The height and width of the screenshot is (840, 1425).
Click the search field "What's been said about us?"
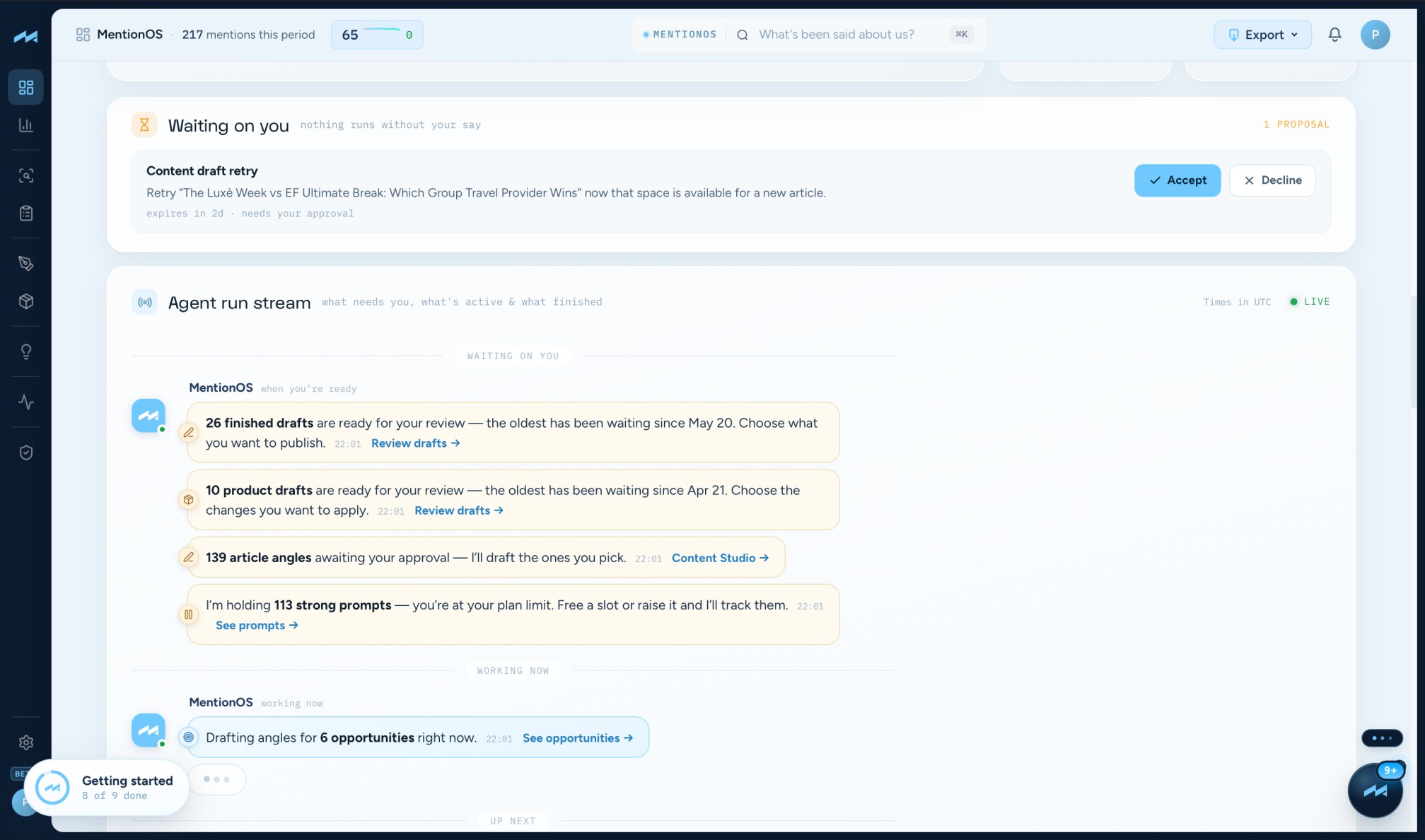836,35
